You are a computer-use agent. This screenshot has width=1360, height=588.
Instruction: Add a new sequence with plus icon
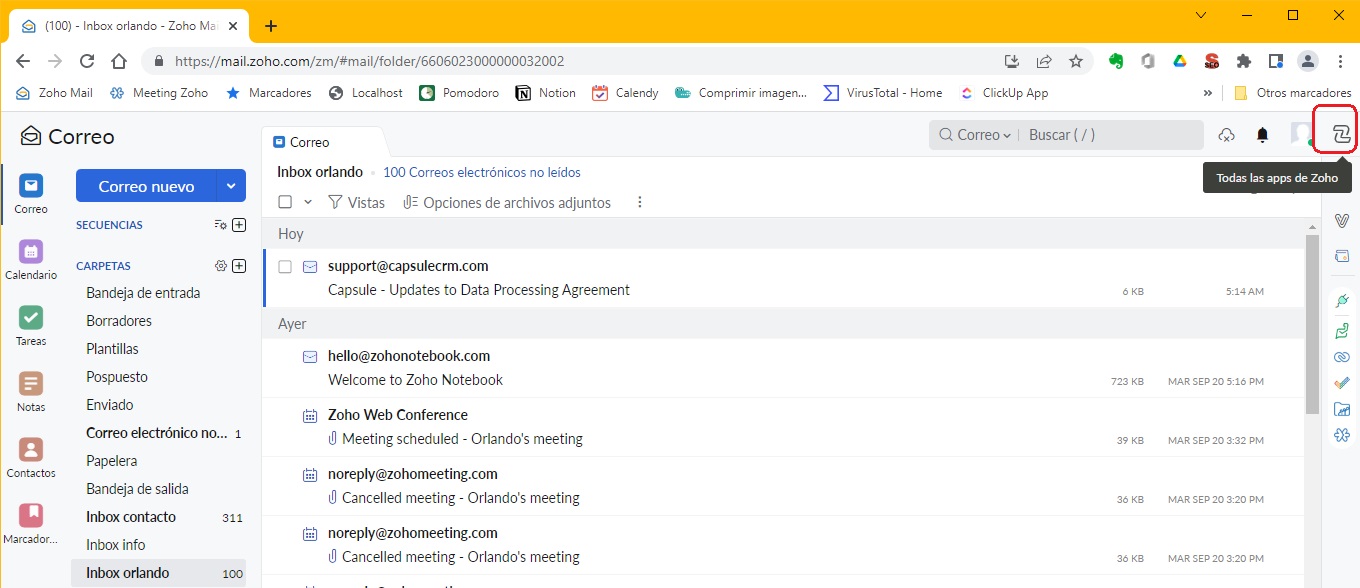pos(239,225)
